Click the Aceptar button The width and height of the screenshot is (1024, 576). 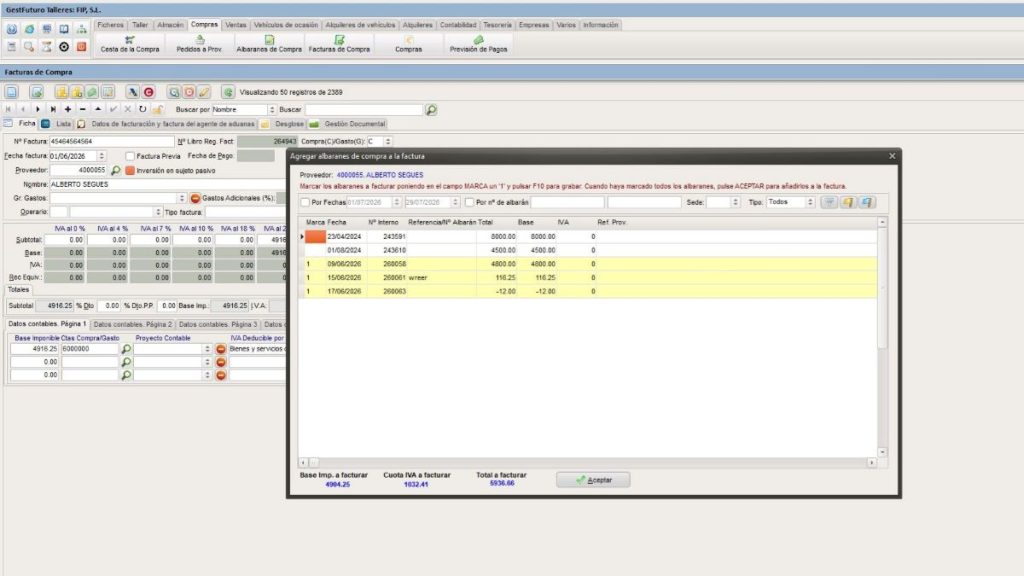pyautogui.click(x=593, y=480)
